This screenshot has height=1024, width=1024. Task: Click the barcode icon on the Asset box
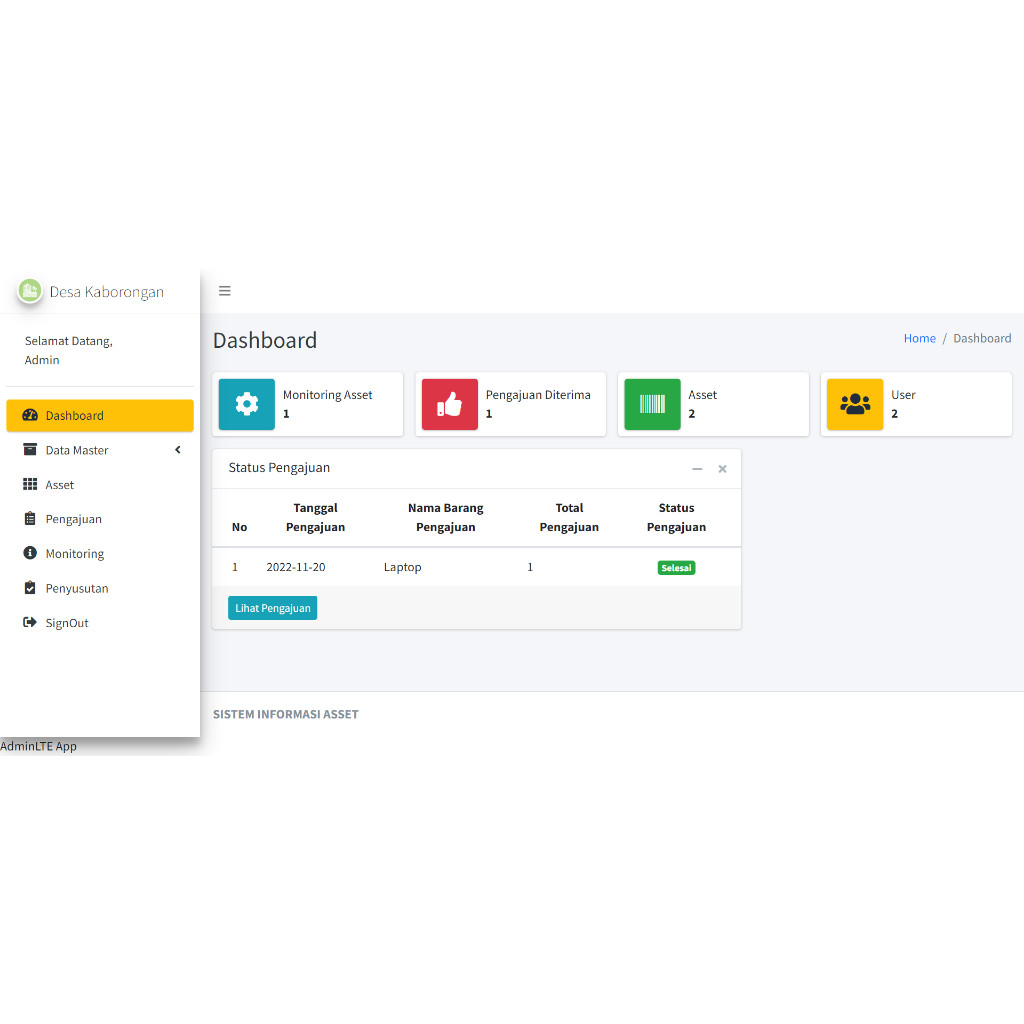point(652,404)
